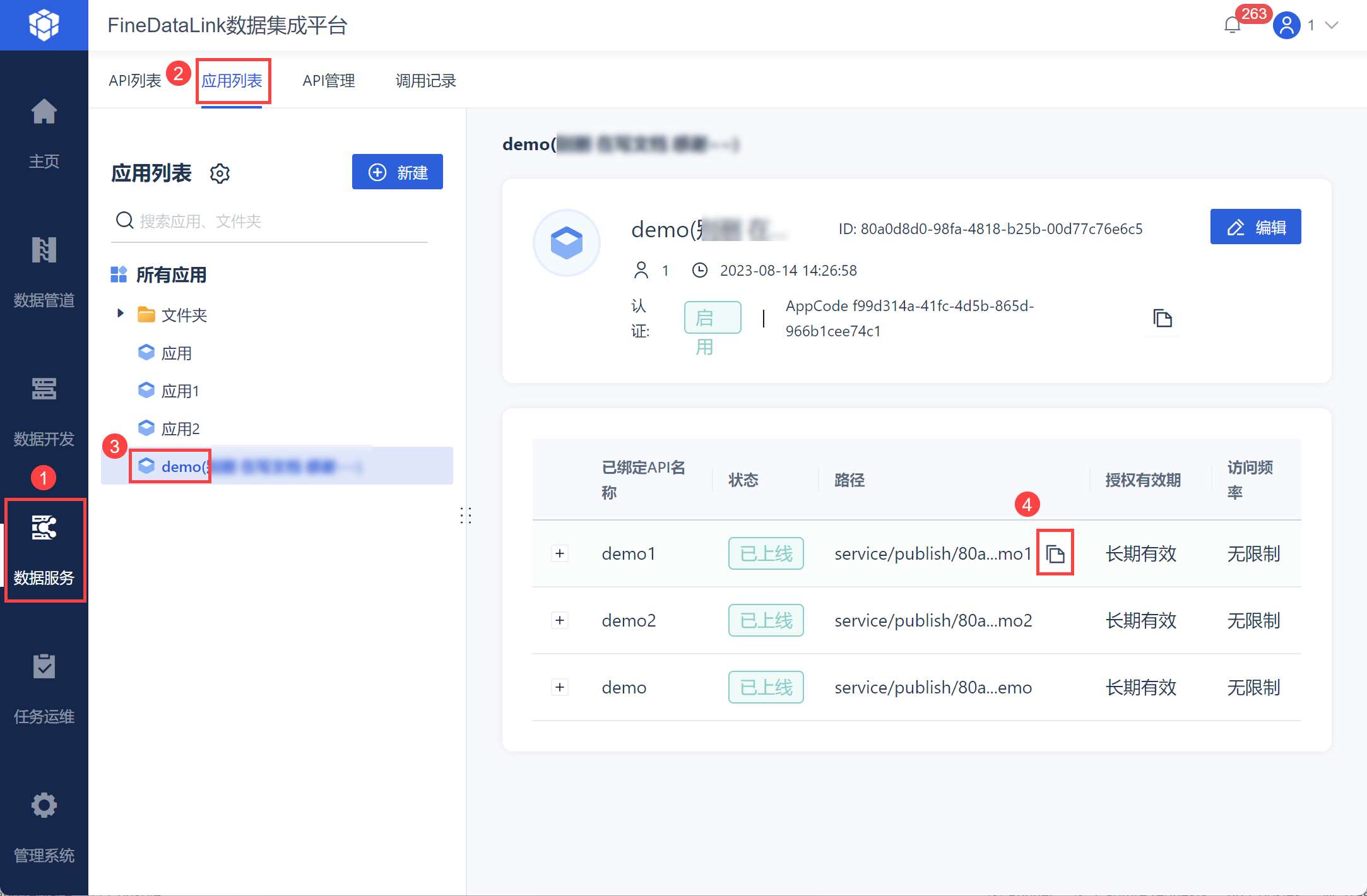Select the demo application tree item
Image resolution: width=1367 pixels, height=896 pixels.
pyautogui.click(x=277, y=466)
